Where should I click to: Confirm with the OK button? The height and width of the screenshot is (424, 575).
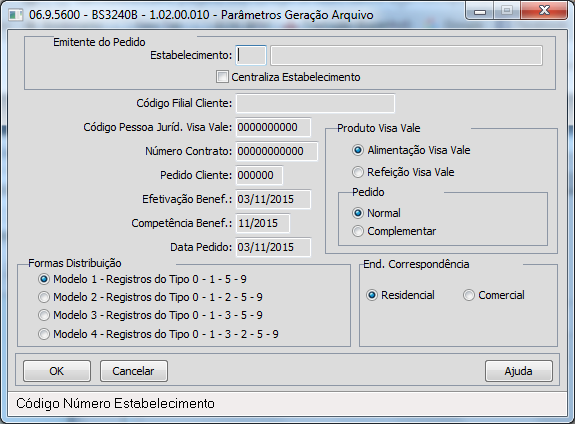[57, 371]
